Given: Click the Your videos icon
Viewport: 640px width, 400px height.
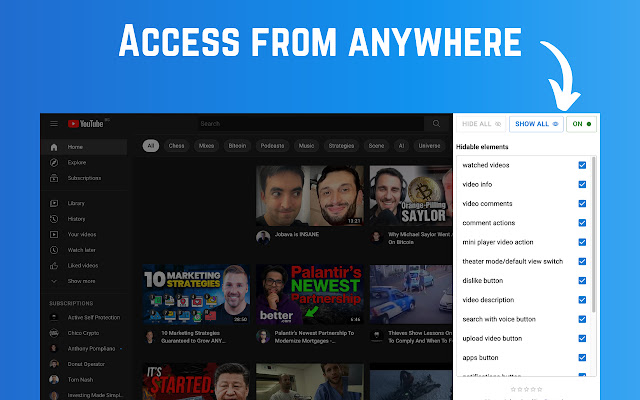Looking at the screenshot, I should click(54, 234).
